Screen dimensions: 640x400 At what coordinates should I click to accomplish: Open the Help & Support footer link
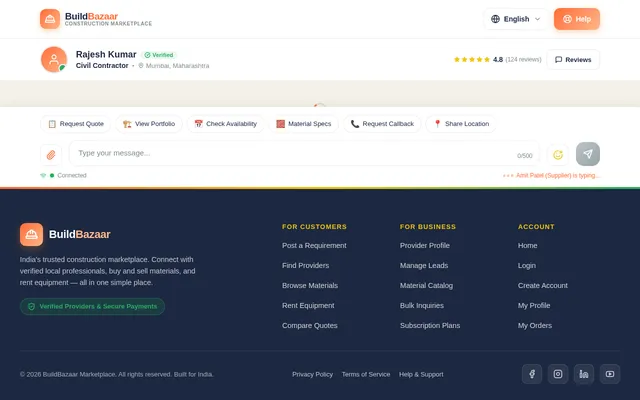coord(421,374)
